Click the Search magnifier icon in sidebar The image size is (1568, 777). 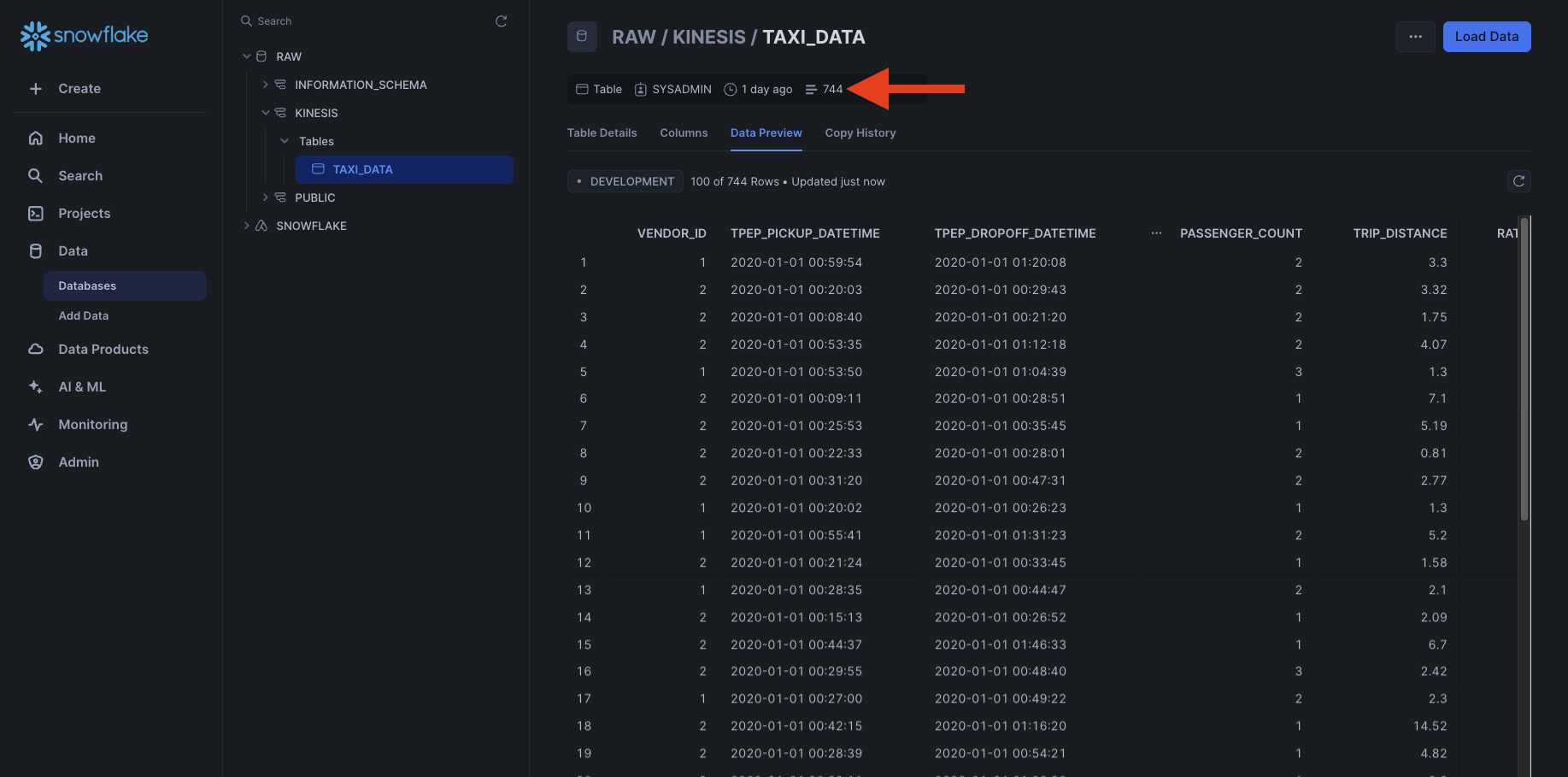click(35, 175)
